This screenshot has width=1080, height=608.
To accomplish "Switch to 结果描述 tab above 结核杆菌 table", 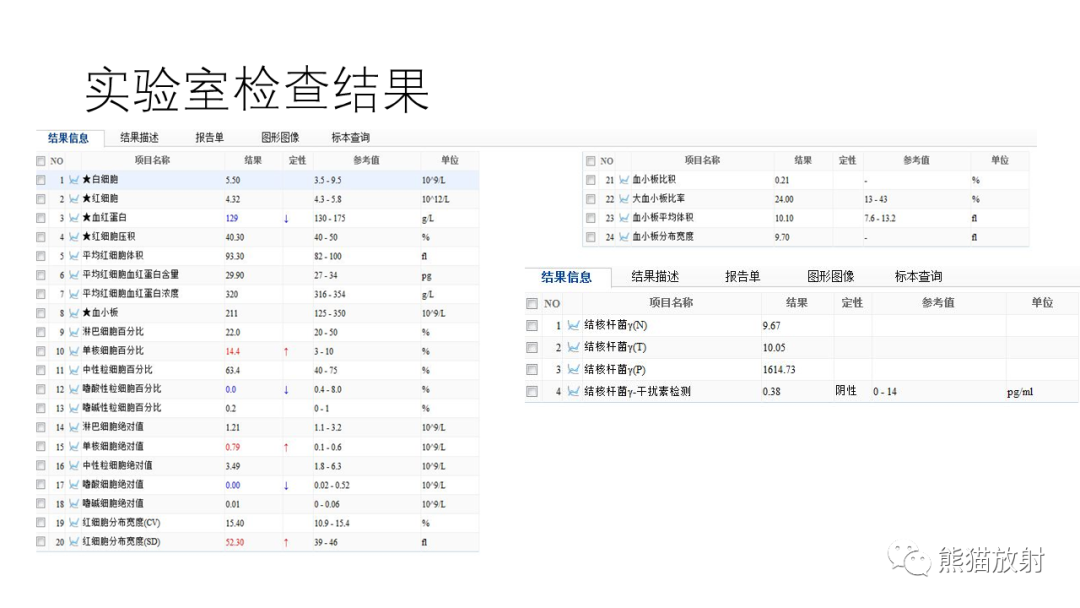I will (655, 277).
